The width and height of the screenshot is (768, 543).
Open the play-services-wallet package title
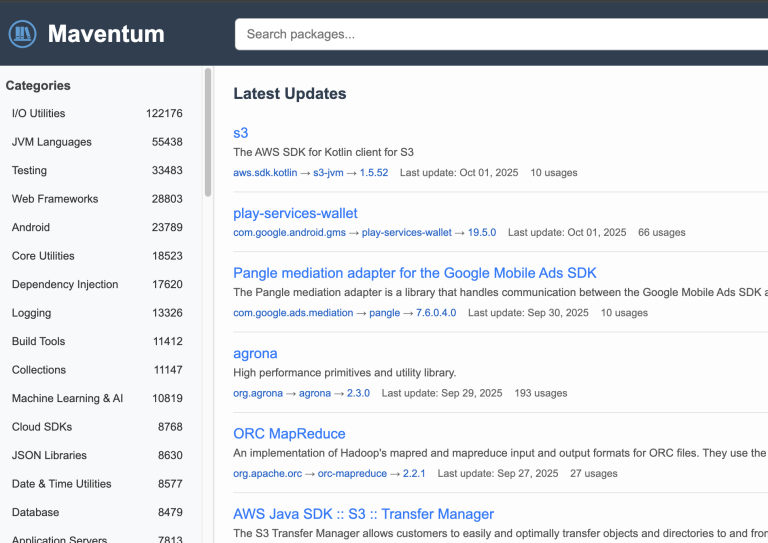click(x=295, y=213)
